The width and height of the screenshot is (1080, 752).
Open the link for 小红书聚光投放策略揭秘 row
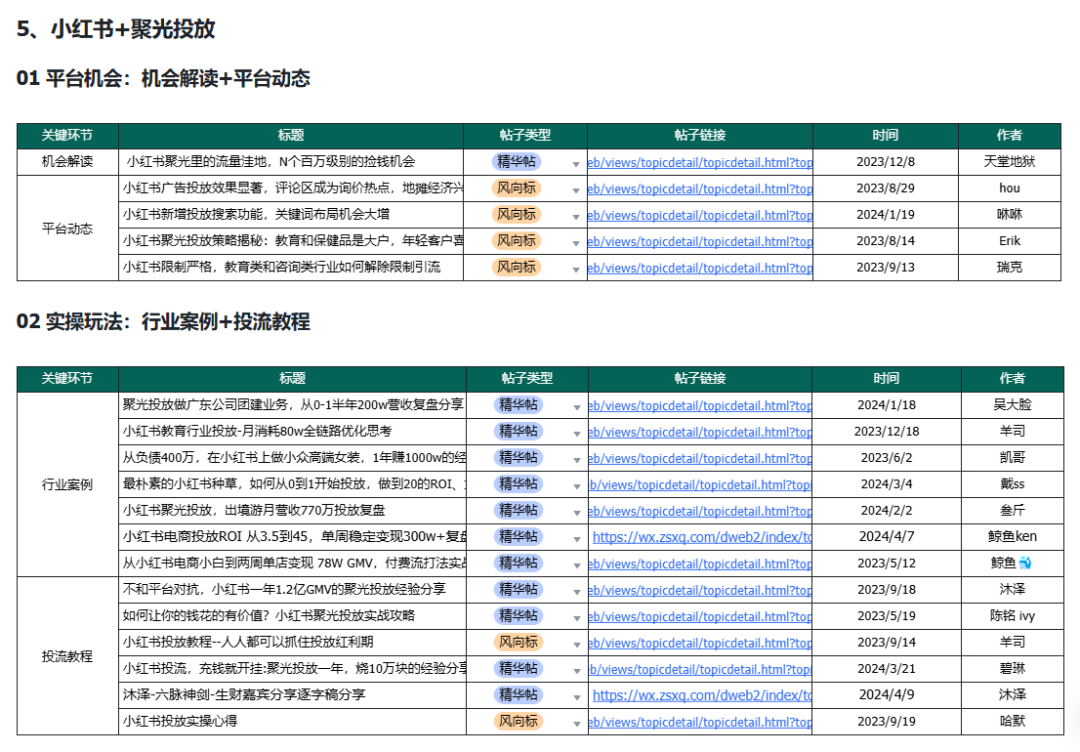[700, 241]
